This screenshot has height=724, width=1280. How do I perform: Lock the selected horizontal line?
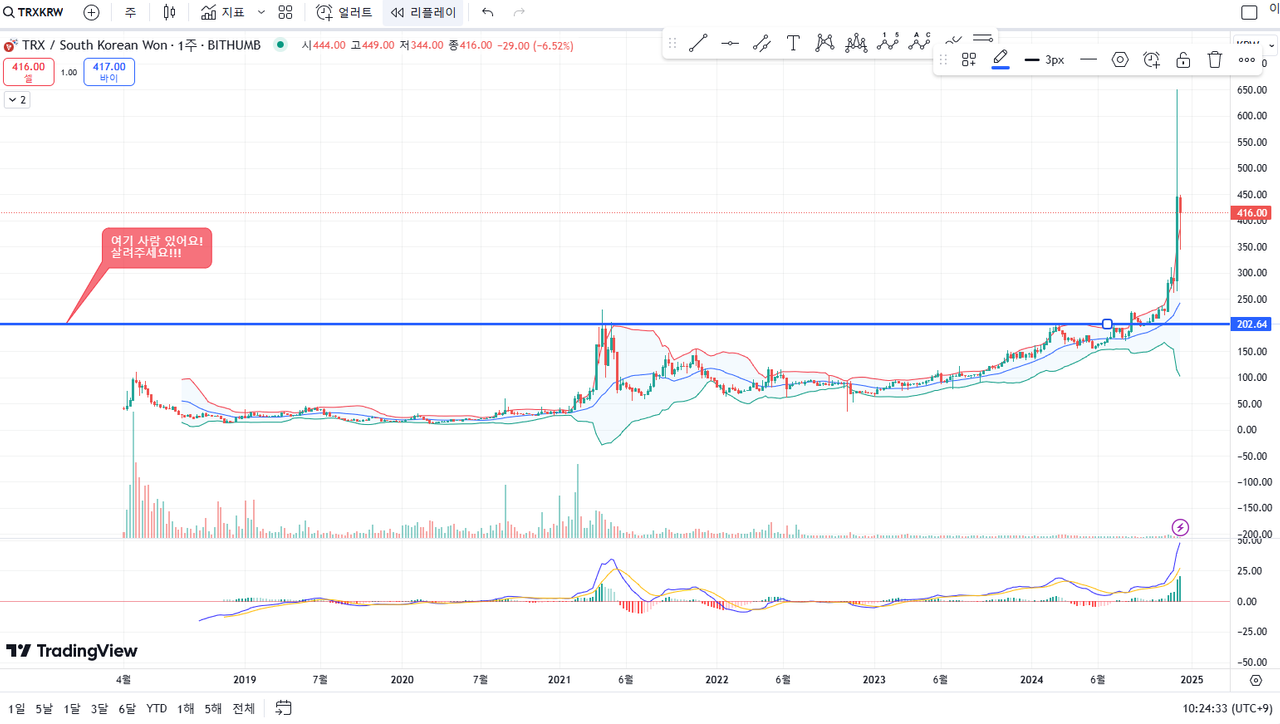(1183, 60)
